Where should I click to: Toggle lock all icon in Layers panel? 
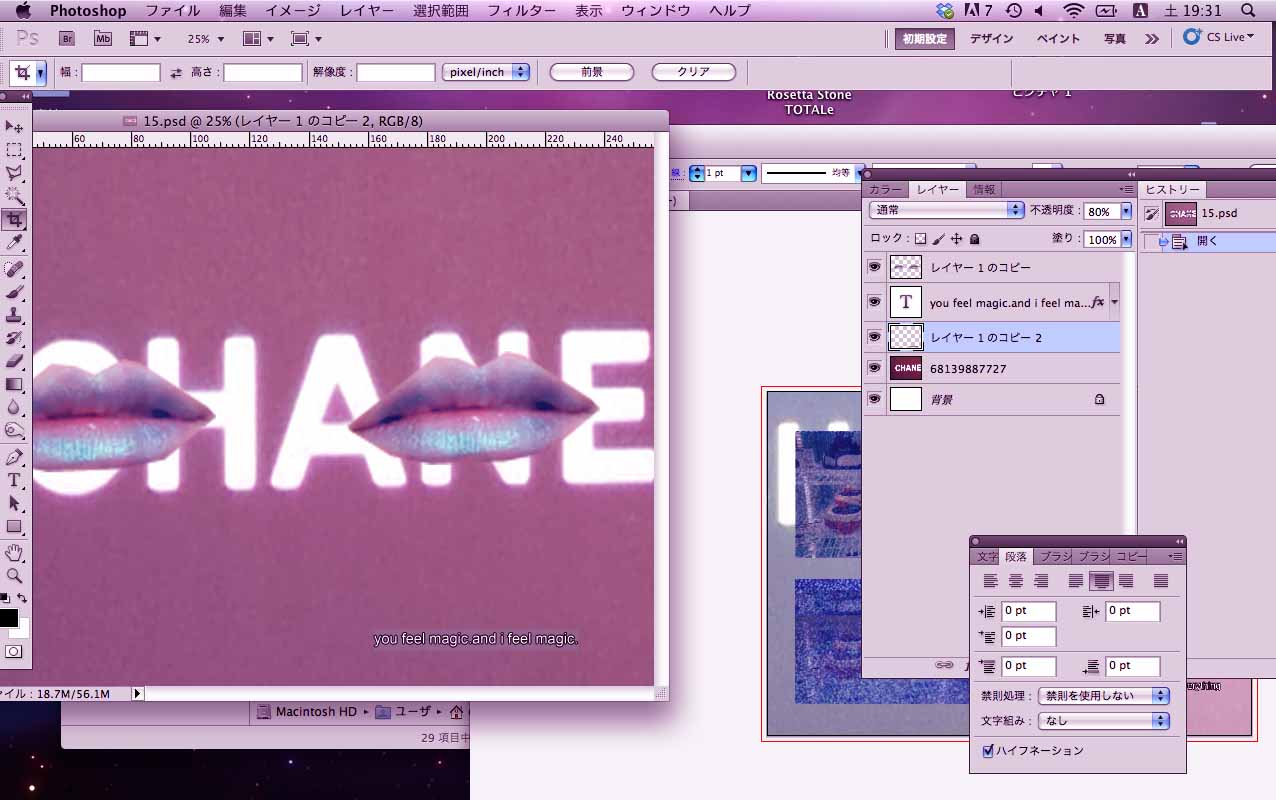974,239
